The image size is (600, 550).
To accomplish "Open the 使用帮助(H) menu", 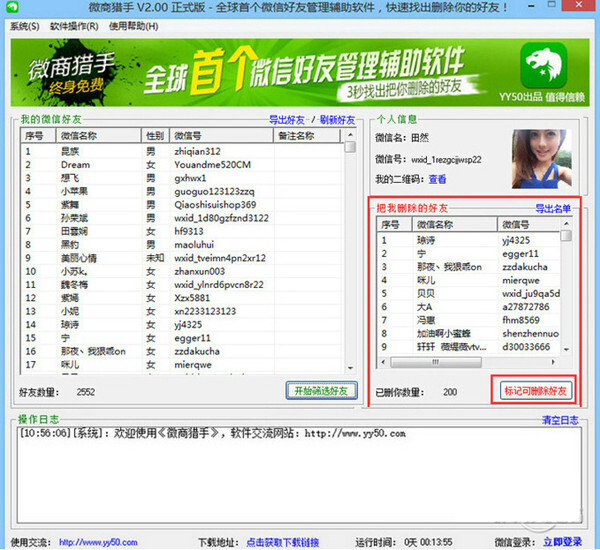I will point(134,26).
